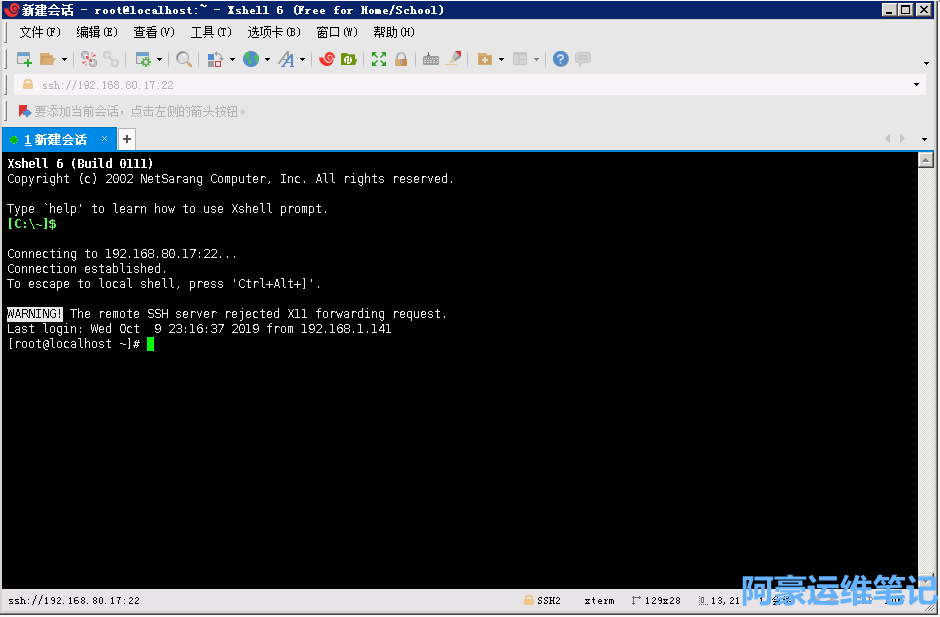Expand the globe encoding dropdown arrow
This screenshot has height=617, width=940.
click(267, 60)
